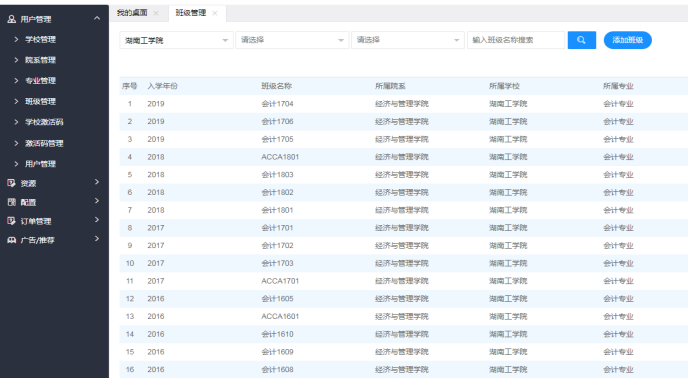Select class 会计1702

(x=277, y=245)
